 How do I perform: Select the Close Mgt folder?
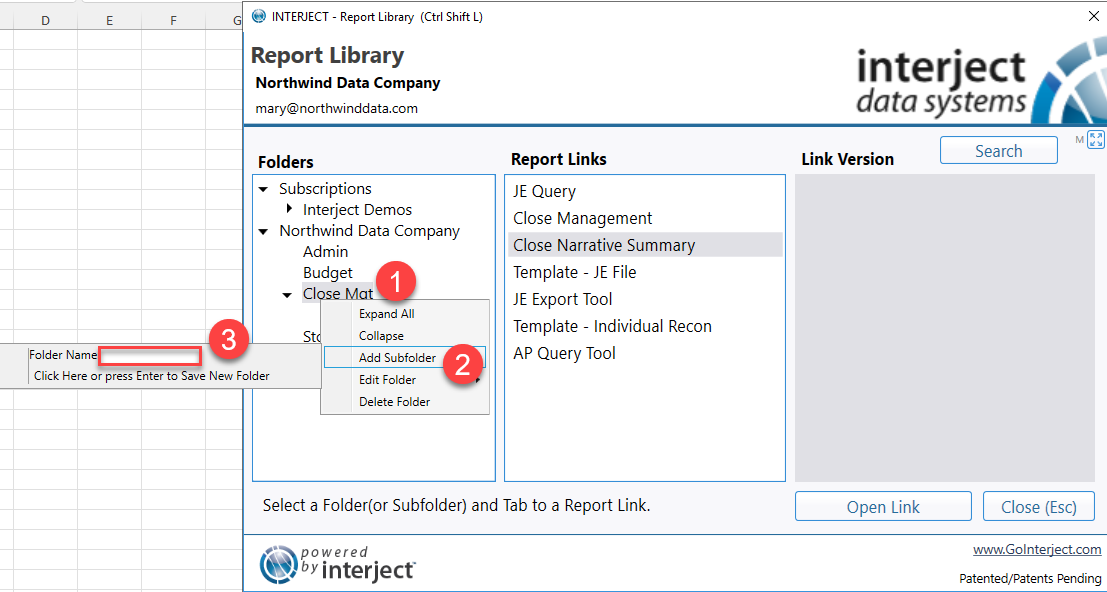pos(338,294)
